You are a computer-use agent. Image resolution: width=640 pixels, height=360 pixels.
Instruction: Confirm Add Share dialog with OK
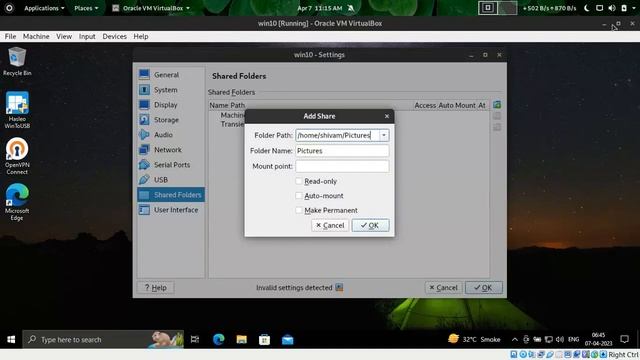370,225
